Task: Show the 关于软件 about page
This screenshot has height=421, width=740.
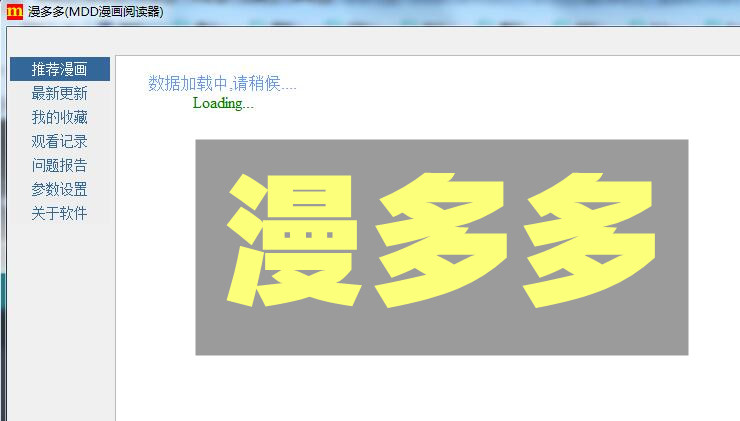Action: pos(60,213)
